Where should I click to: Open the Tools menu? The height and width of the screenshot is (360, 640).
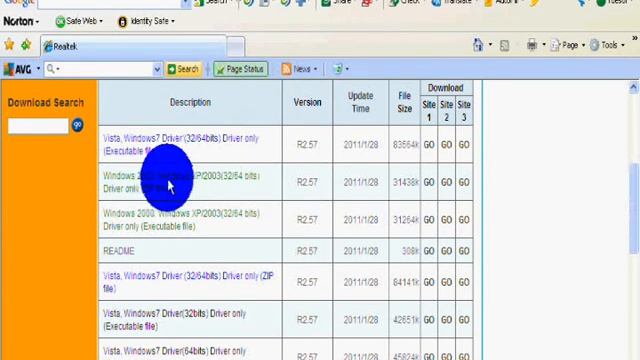[x=607, y=45]
